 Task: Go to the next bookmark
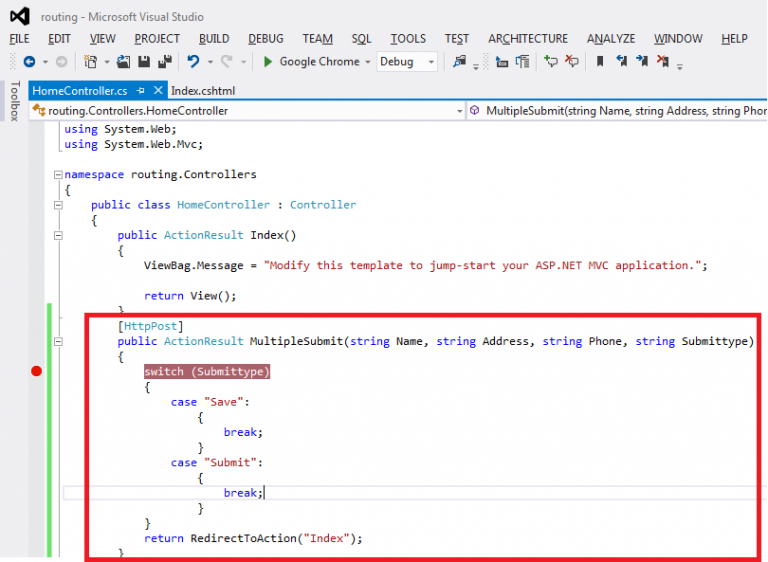click(x=642, y=62)
